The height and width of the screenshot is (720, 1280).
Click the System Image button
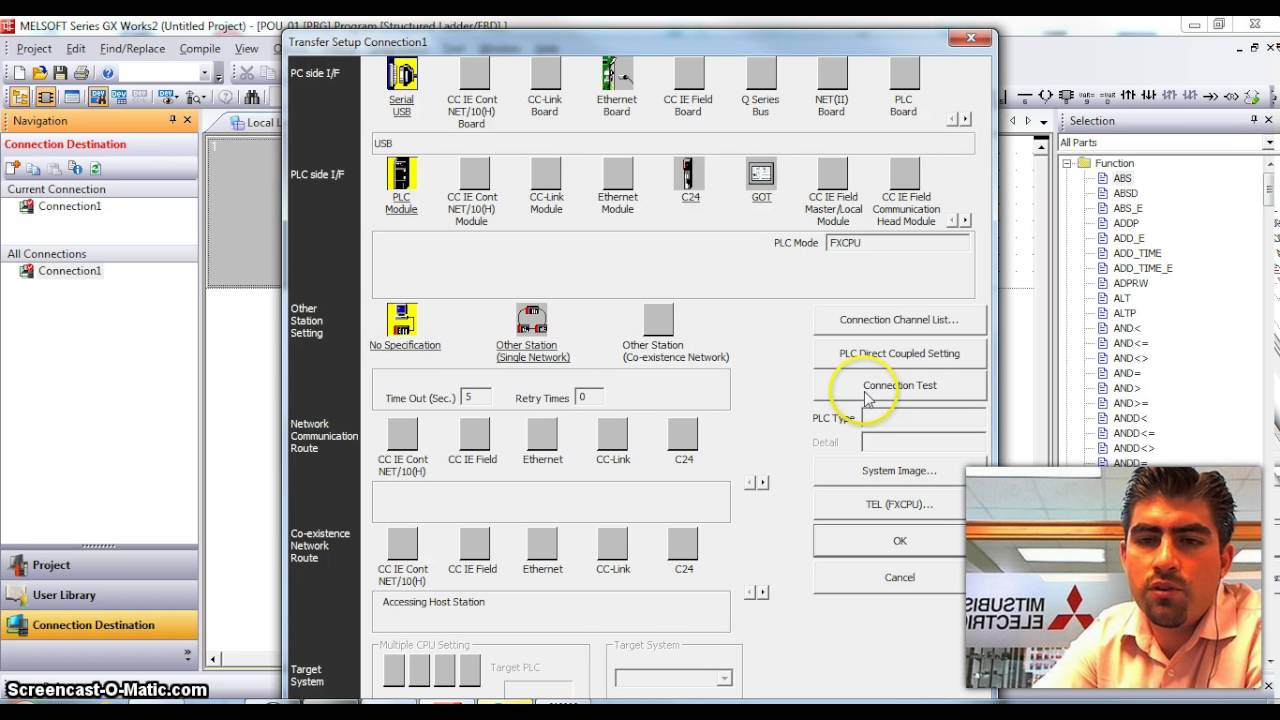[899, 470]
